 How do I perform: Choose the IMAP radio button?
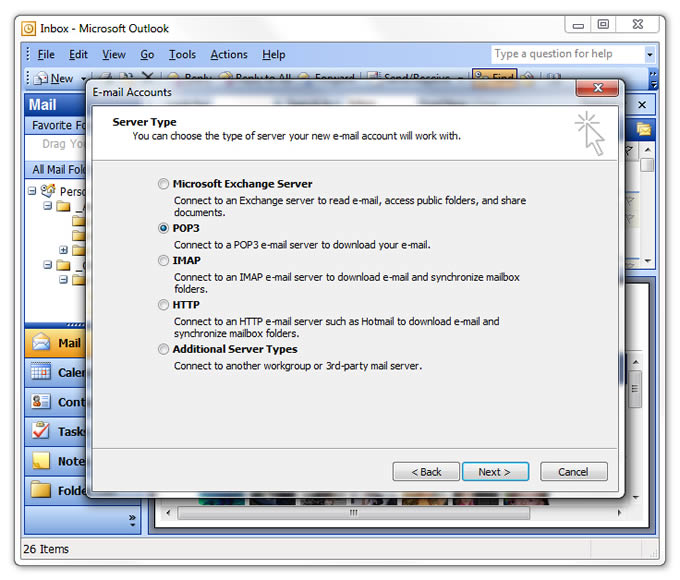(163, 260)
